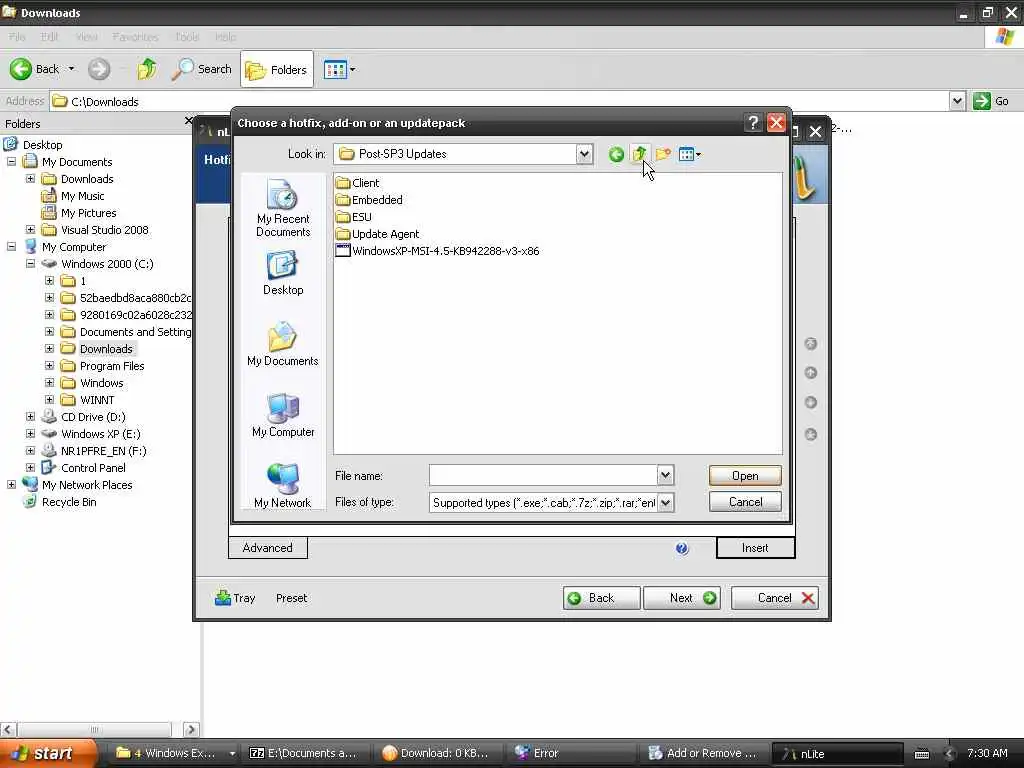Open My Recent Documents place

tap(283, 208)
